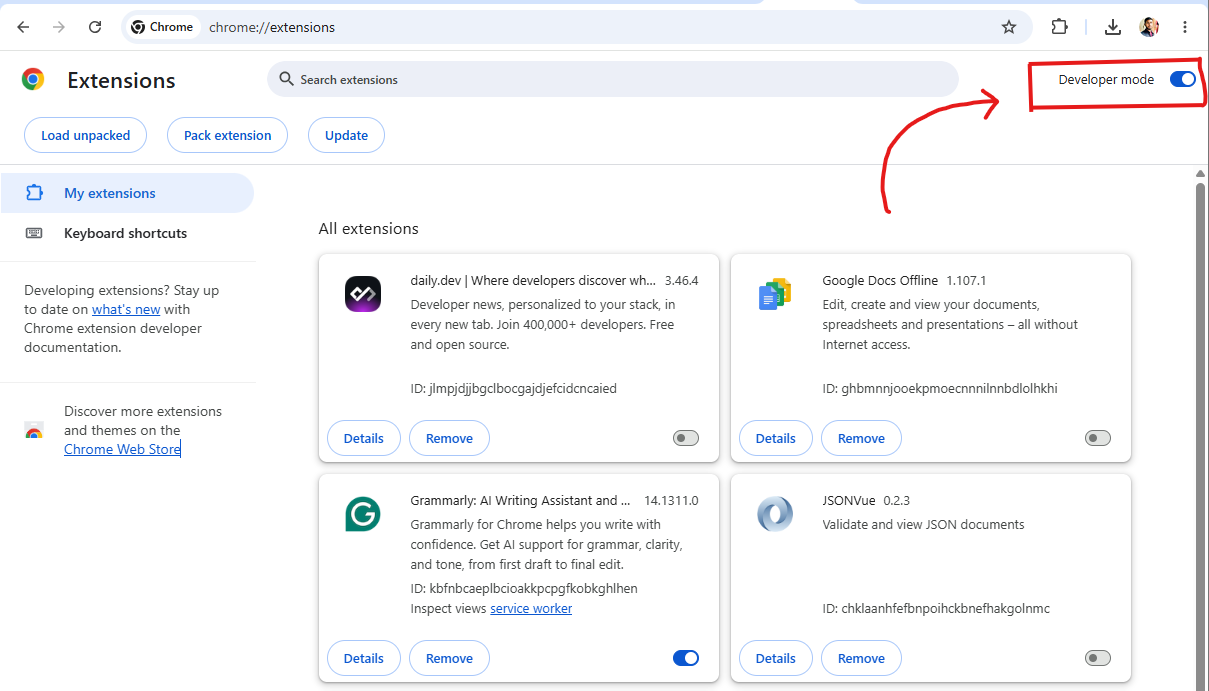Click the daily.dev ID text
Viewport: 1209px width, 691px height.
514,388
